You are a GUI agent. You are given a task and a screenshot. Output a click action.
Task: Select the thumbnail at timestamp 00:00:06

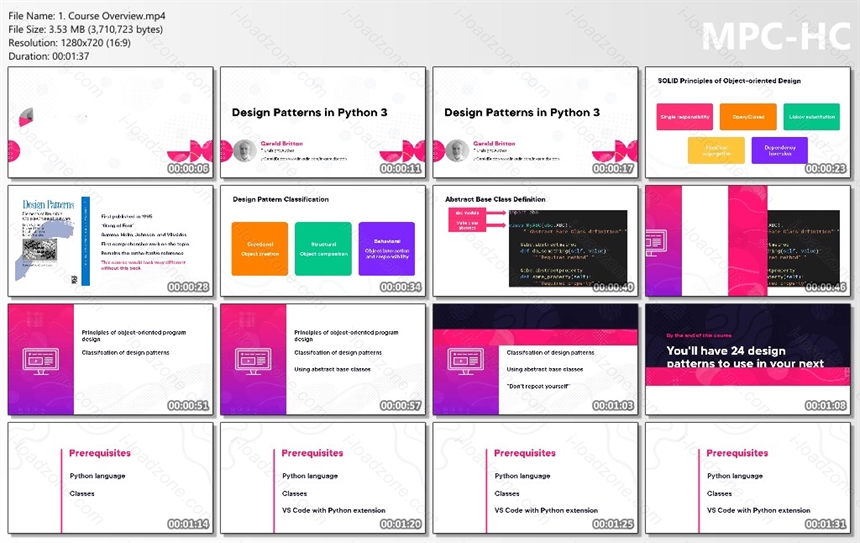point(110,122)
